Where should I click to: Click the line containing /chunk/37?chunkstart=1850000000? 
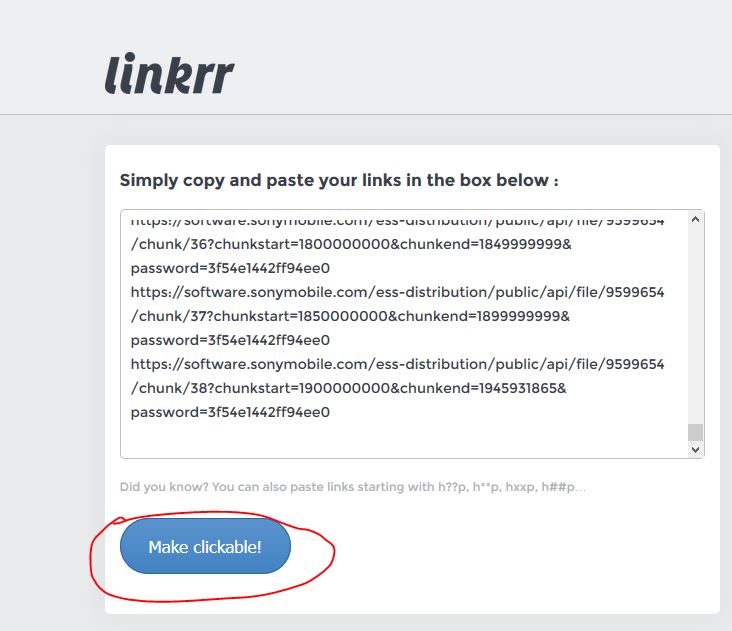point(350,316)
